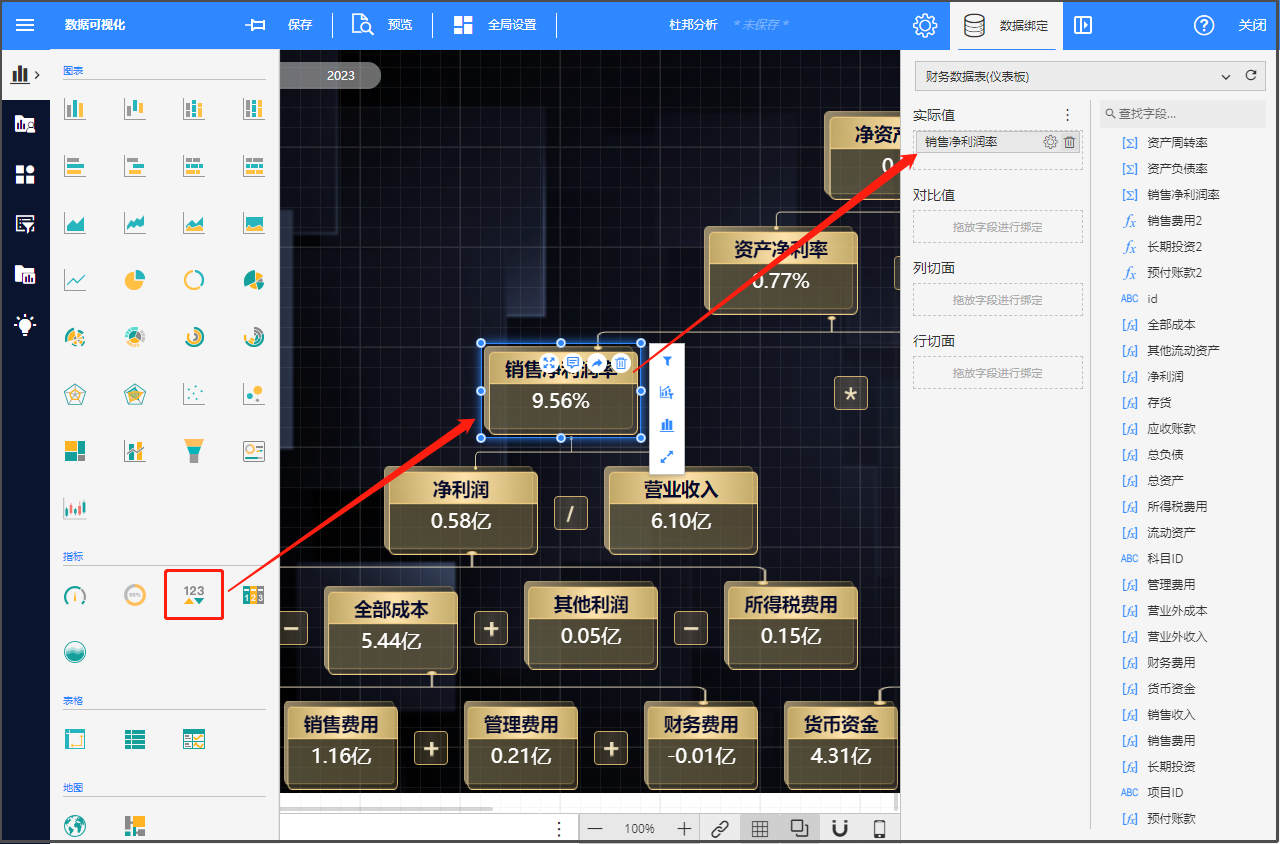Toggle magnet snapping in bottom toolbar

840,828
